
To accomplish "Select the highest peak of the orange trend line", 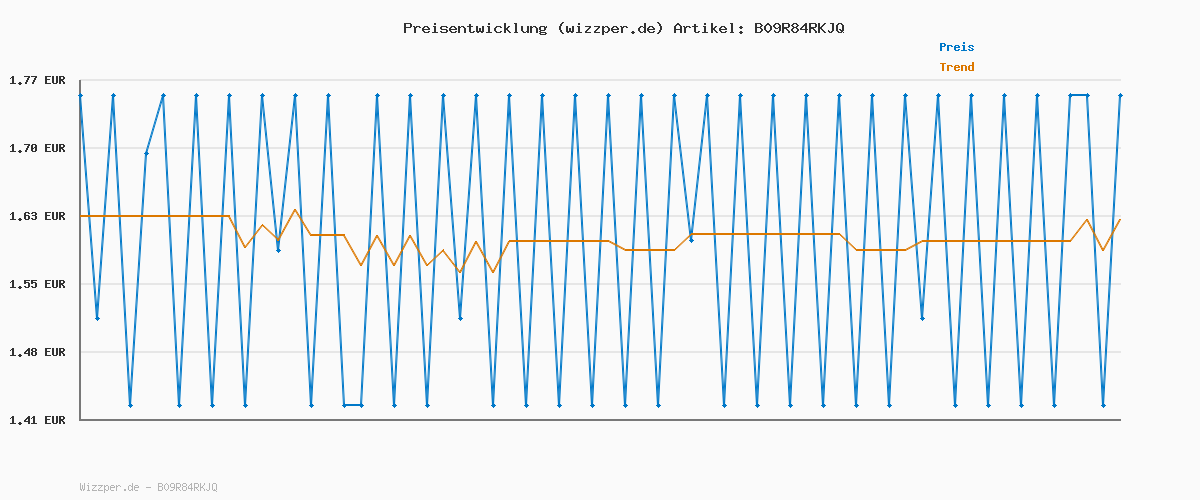I will (295, 210).
